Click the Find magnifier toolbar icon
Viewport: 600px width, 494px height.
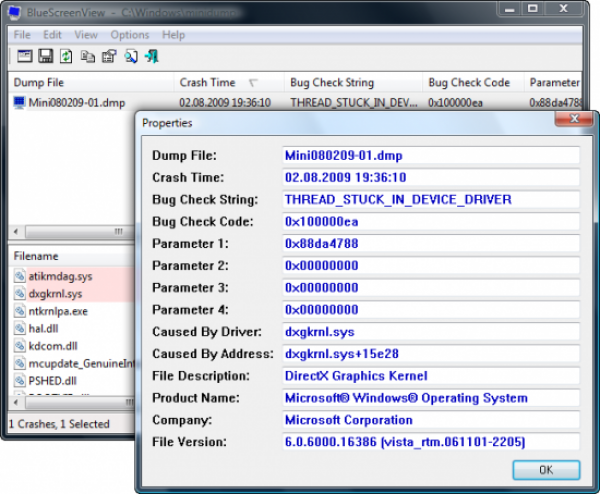pyautogui.click(x=130, y=55)
